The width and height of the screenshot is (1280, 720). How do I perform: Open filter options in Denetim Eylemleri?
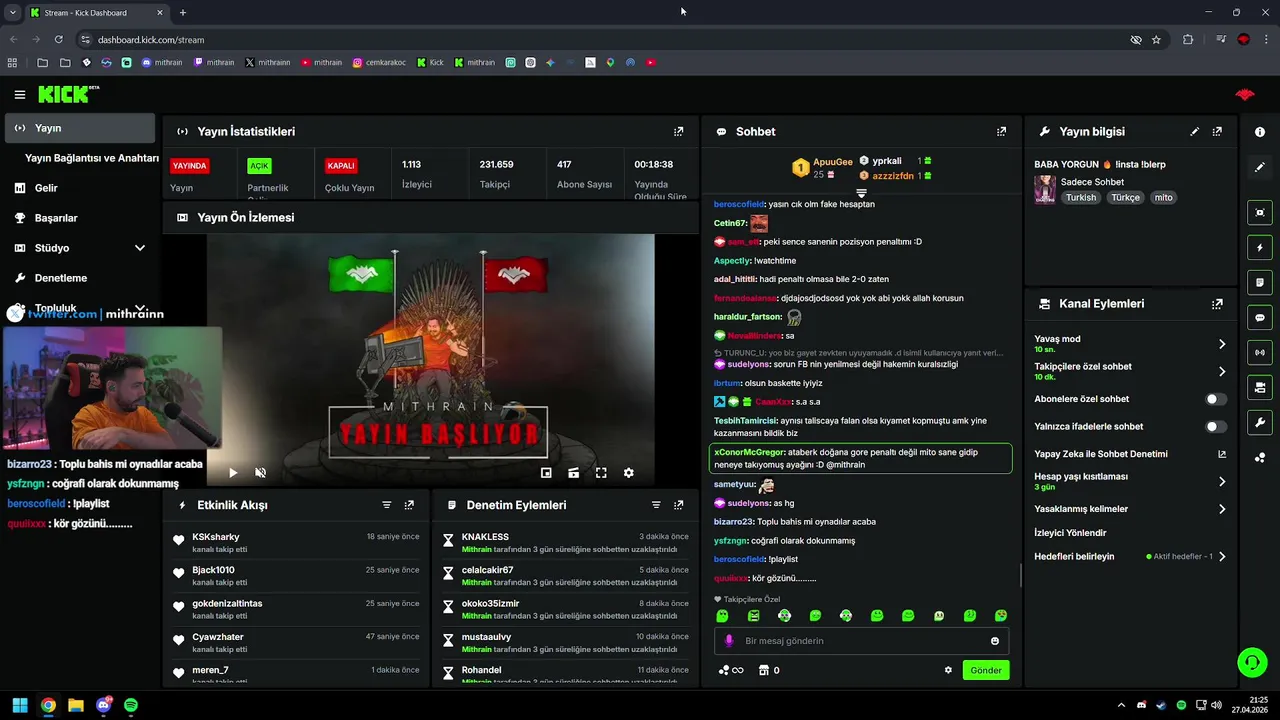pyautogui.click(x=656, y=505)
